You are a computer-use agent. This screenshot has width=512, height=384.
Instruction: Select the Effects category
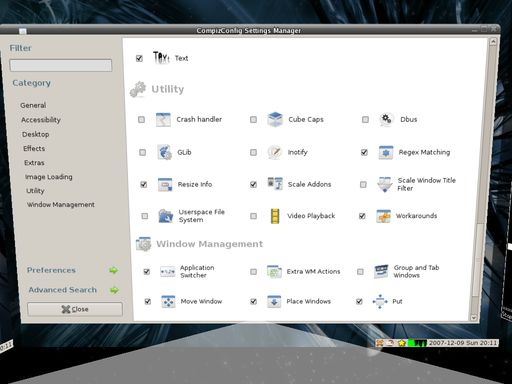tap(34, 149)
